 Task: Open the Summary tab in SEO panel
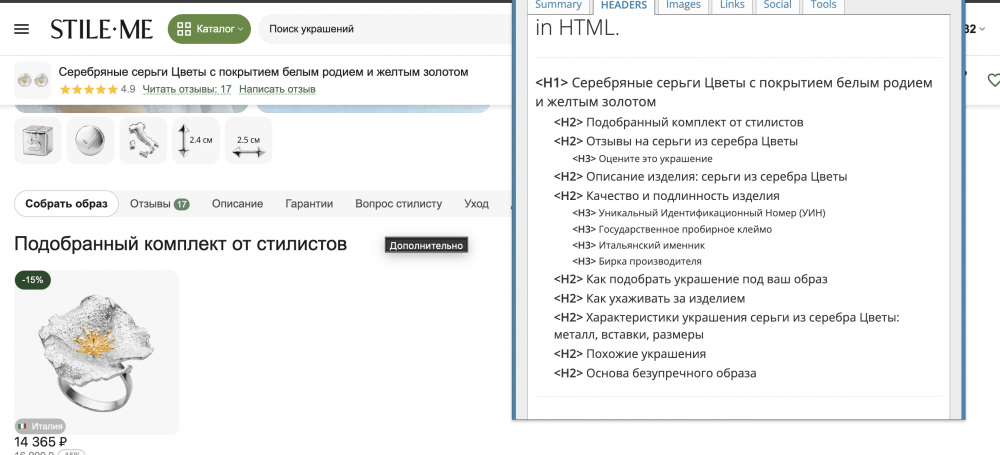point(558,5)
